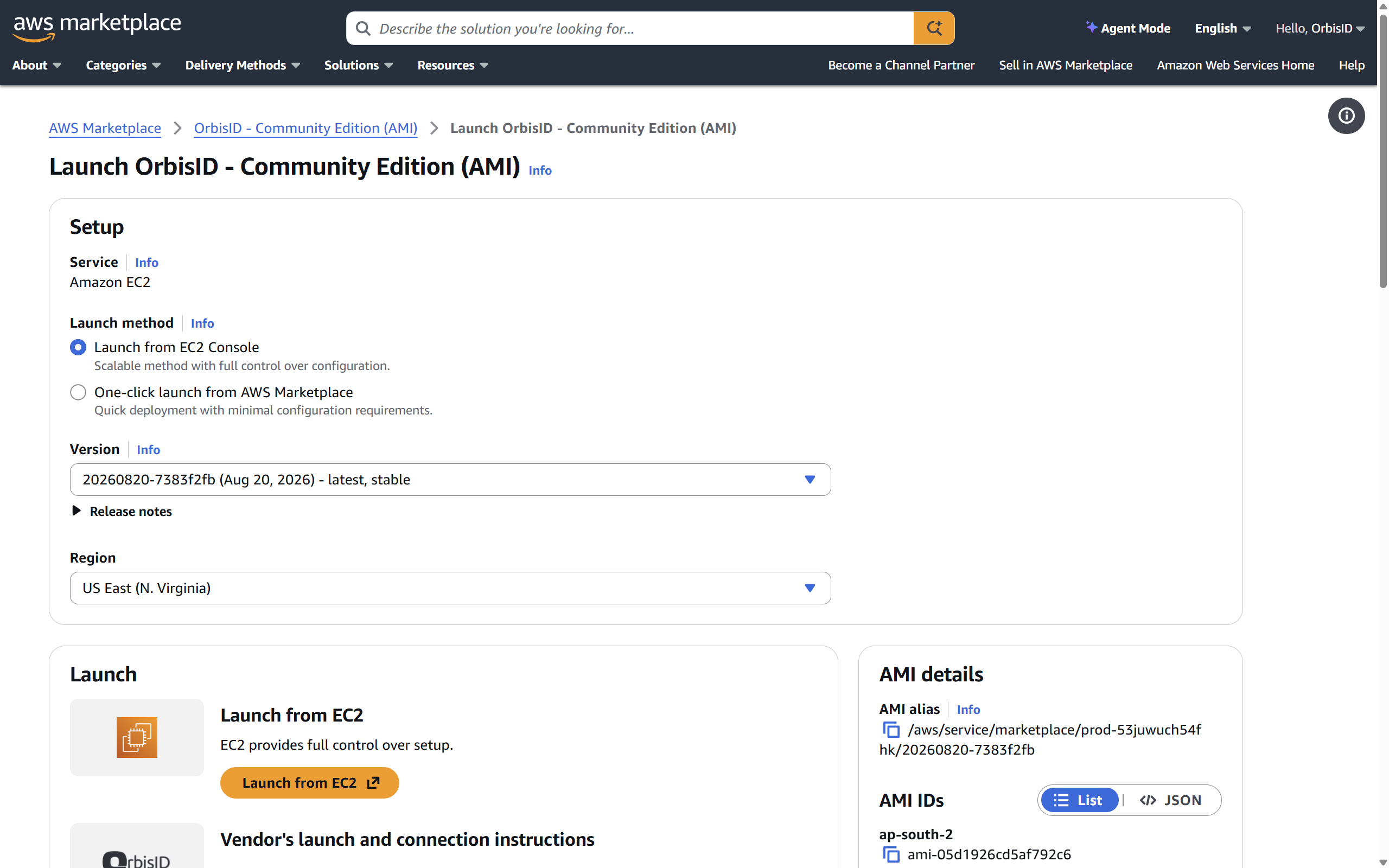Click Info next to Service
Screen dimensions: 1389x868
coord(146,263)
